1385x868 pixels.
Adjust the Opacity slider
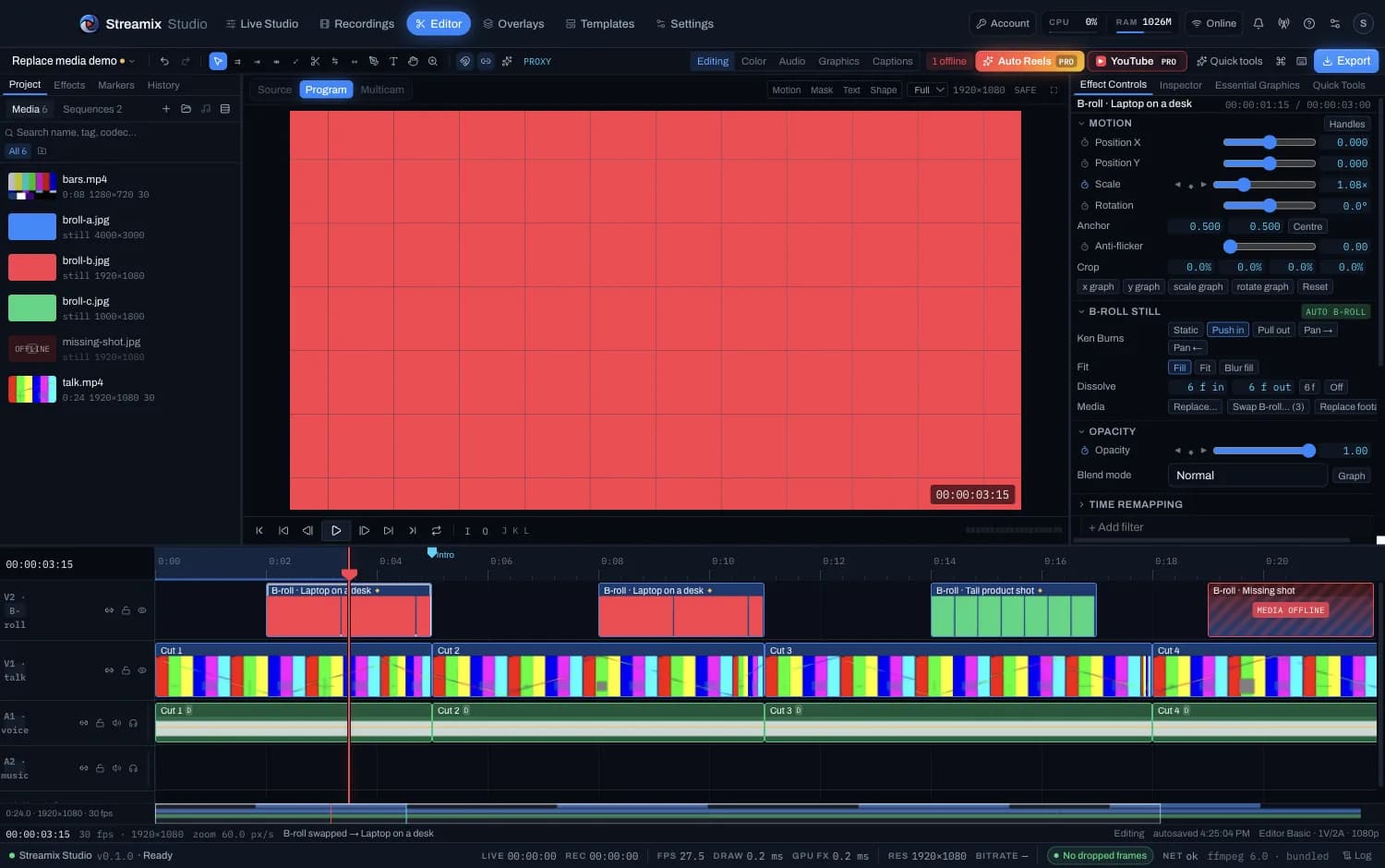pyautogui.click(x=1264, y=451)
